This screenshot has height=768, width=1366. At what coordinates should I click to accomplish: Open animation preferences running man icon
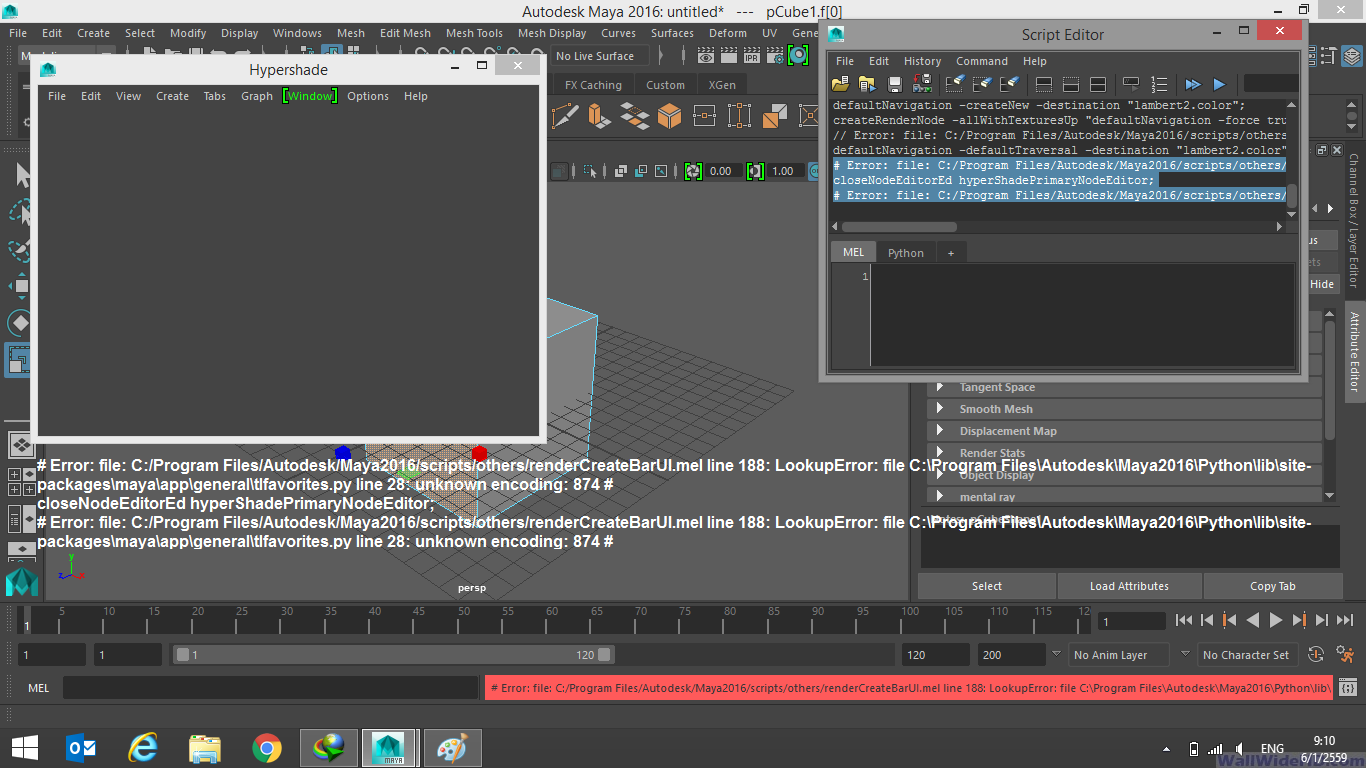(x=1346, y=654)
